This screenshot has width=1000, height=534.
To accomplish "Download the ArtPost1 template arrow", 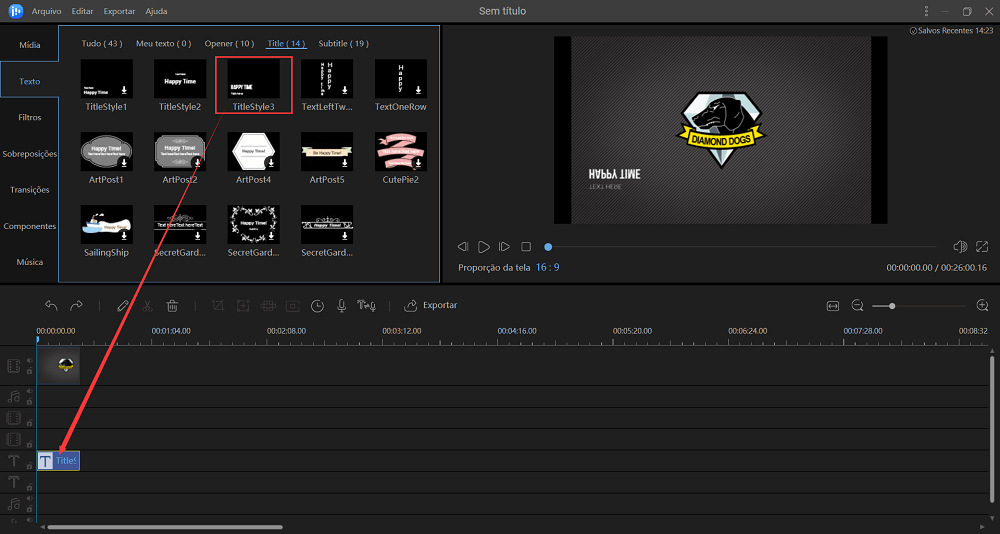I will [x=125, y=163].
